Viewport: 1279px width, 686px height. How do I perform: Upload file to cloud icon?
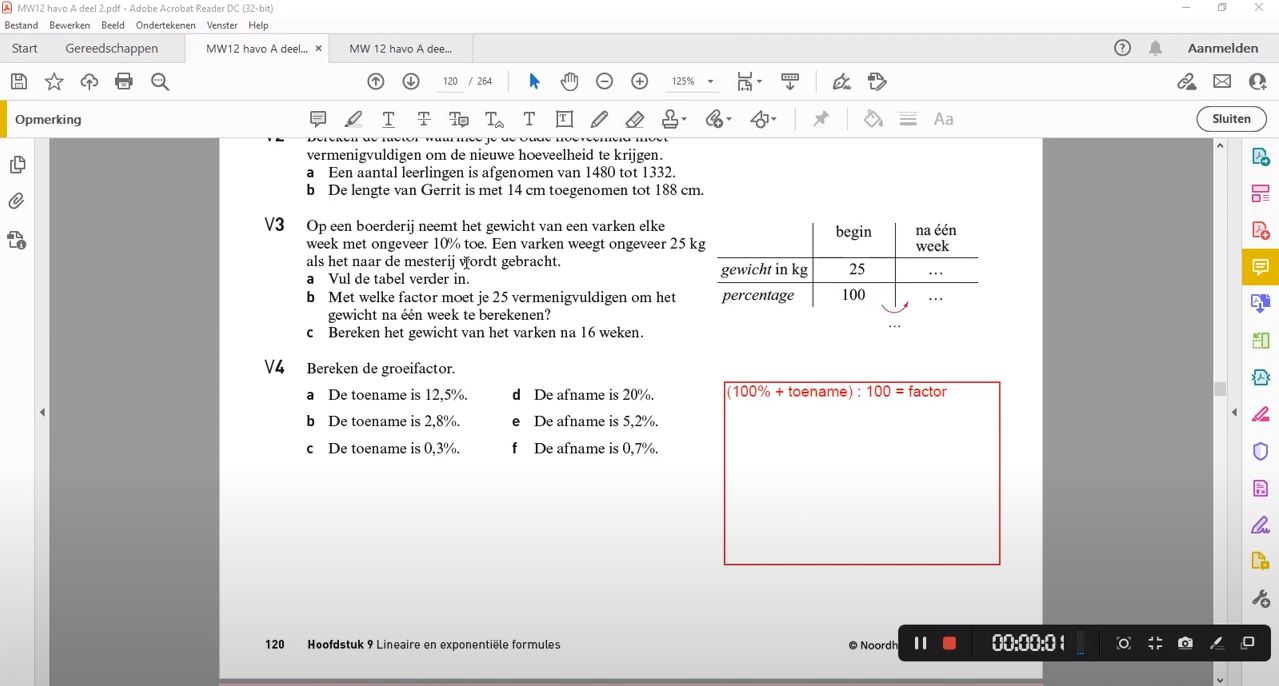[89, 82]
